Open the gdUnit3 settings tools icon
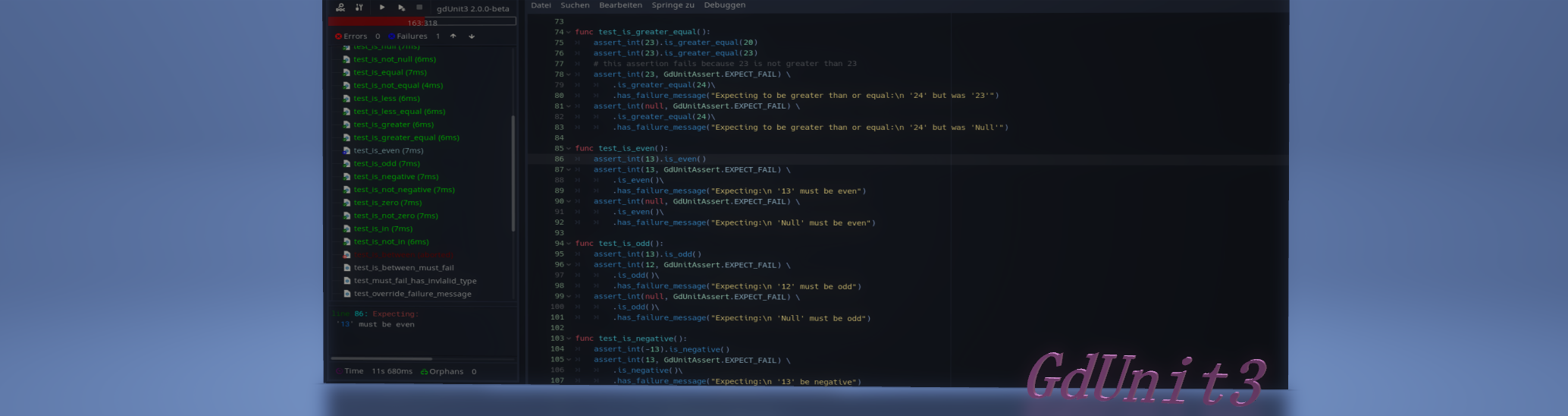The image size is (1568, 416). [x=359, y=8]
